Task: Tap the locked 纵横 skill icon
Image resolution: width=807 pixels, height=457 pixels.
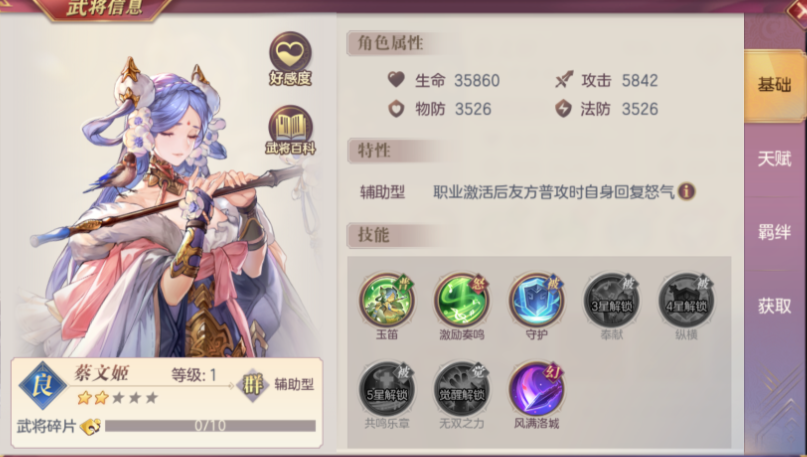Action: point(686,300)
